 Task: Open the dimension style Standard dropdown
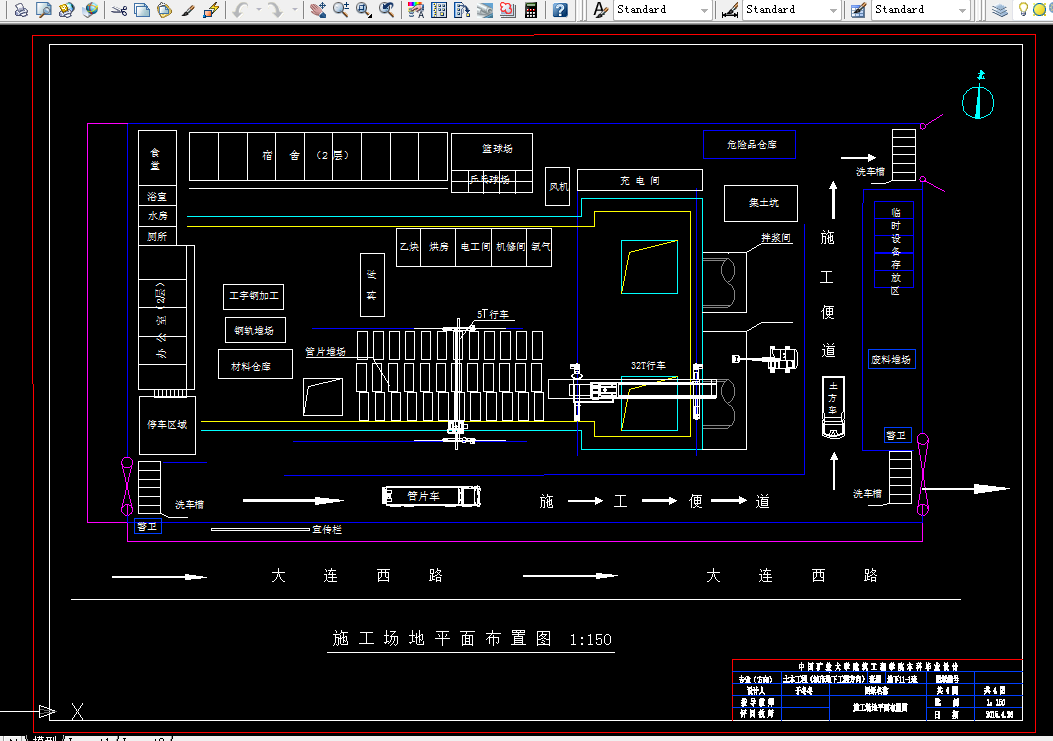pyautogui.click(x=791, y=9)
